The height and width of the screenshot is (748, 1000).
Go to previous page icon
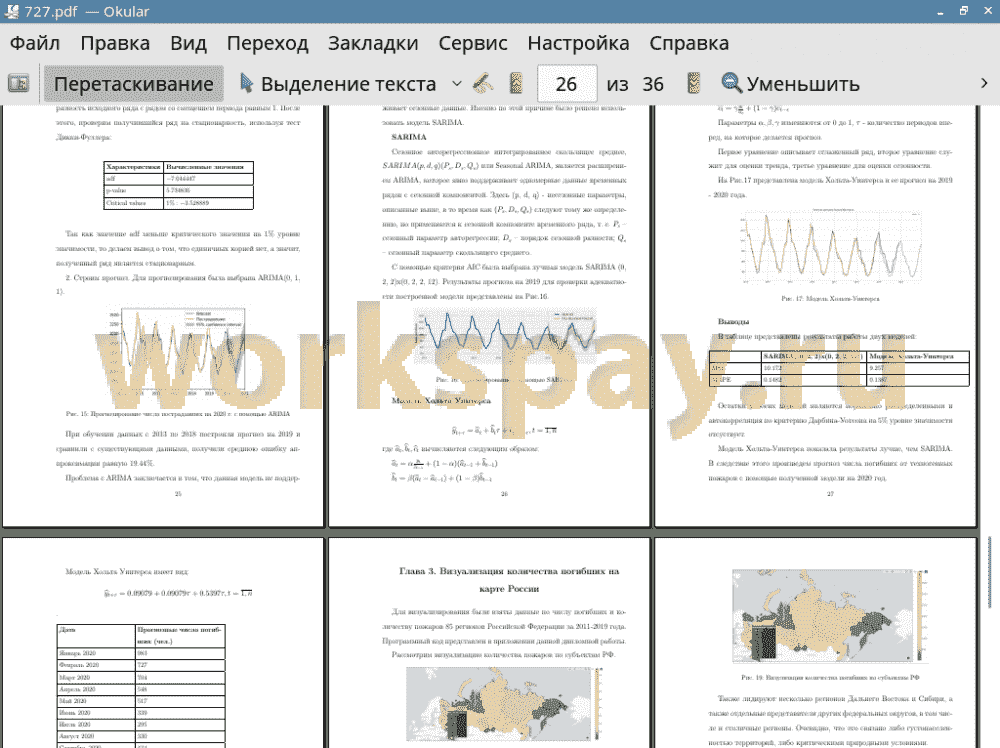coord(516,84)
